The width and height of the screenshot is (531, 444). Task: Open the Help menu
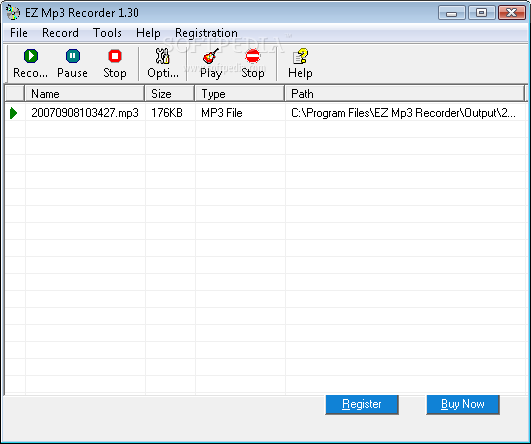pos(148,33)
